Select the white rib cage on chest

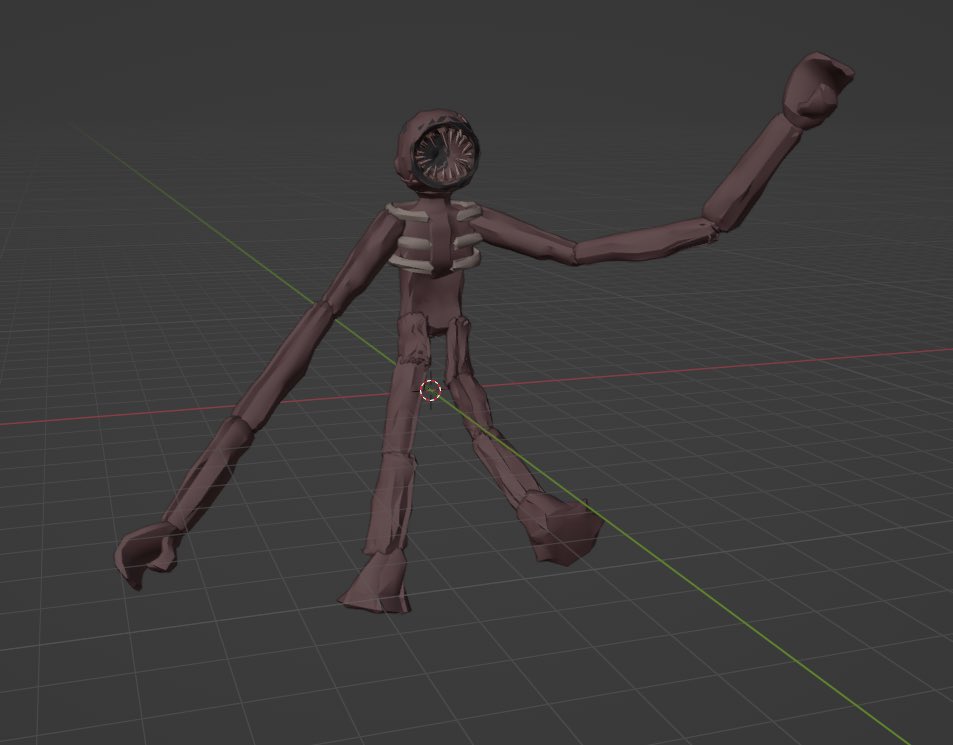pyautogui.click(x=434, y=238)
